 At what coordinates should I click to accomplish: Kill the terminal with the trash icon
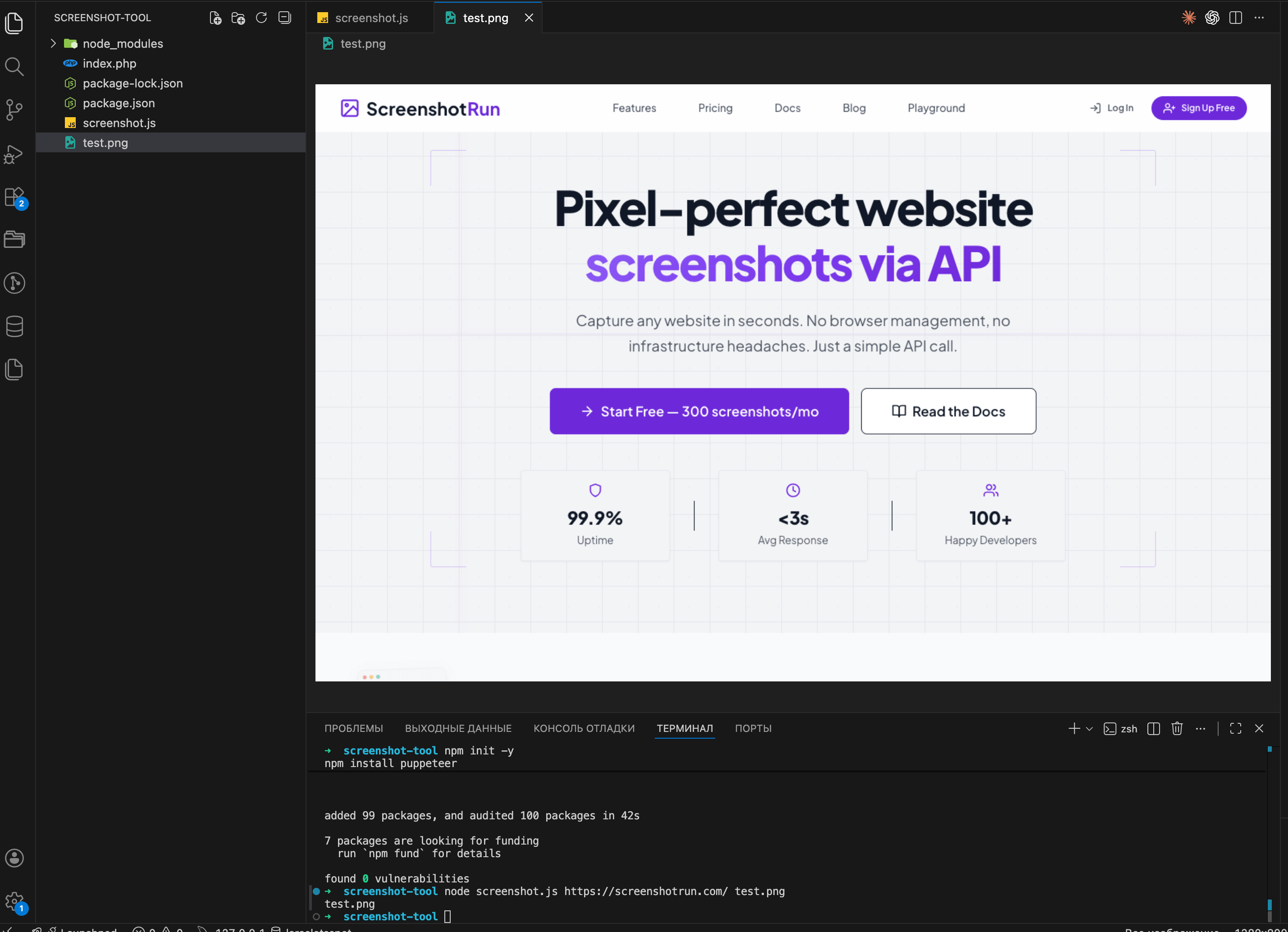coord(1176,728)
